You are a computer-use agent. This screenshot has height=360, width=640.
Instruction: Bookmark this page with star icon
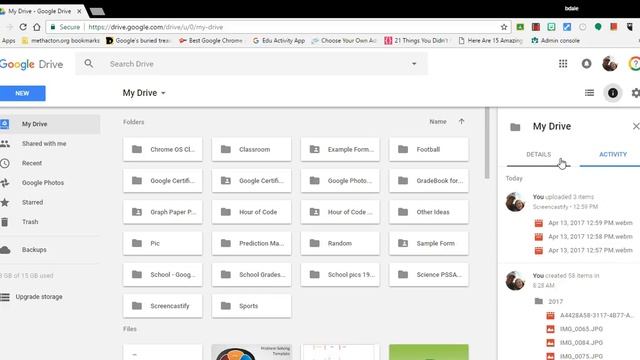(x=504, y=27)
